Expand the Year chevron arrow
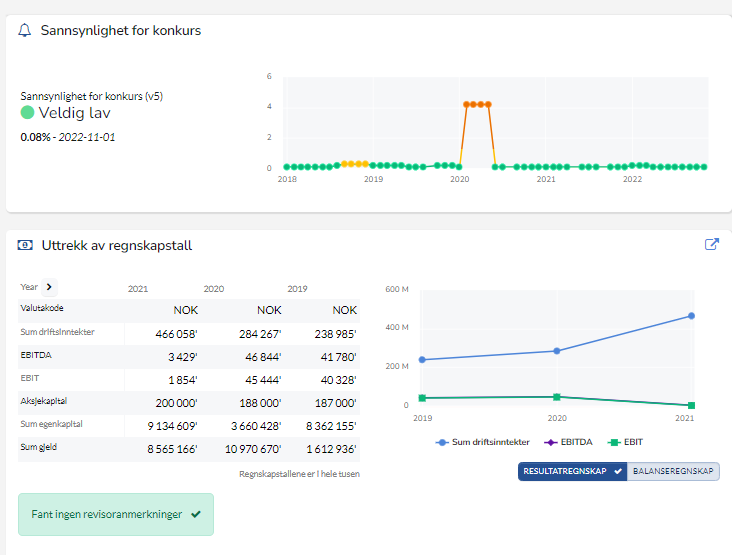 click(x=50, y=287)
